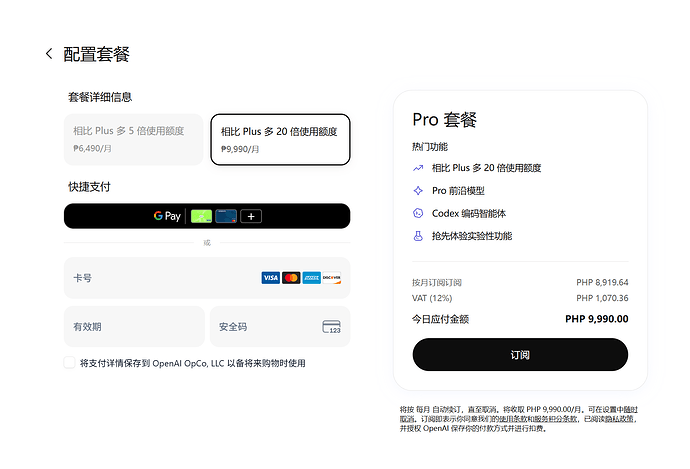Click the Google G logo
The width and height of the screenshot is (690, 469).
pyautogui.click(x=158, y=216)
